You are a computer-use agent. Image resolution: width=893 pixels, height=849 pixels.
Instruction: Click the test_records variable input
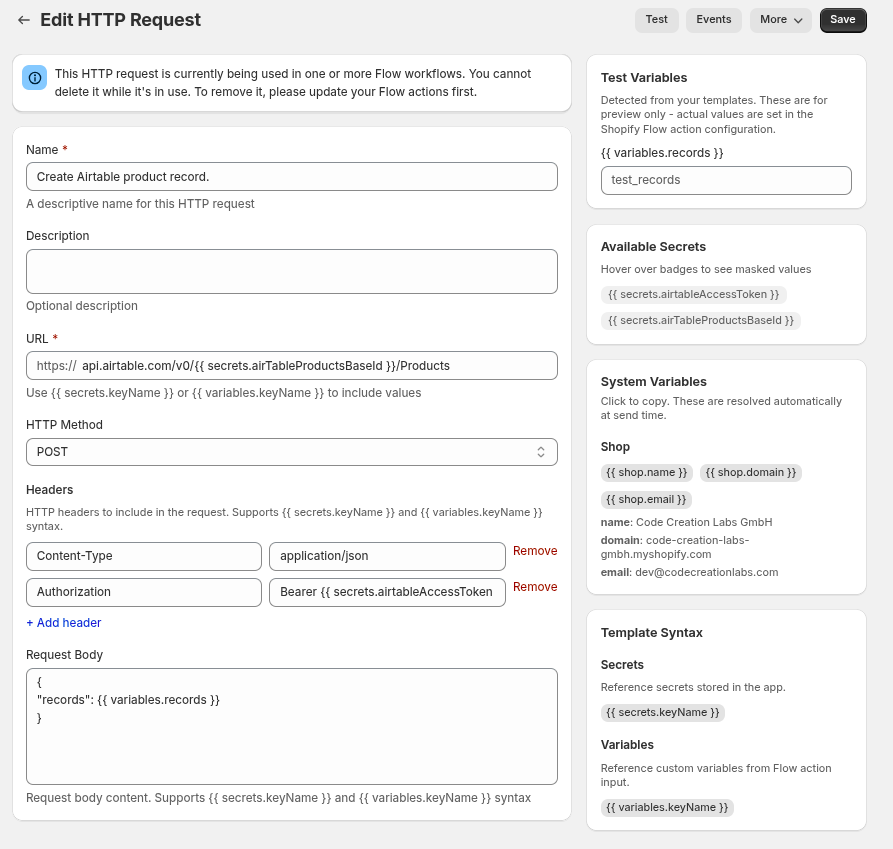(725, 180)
